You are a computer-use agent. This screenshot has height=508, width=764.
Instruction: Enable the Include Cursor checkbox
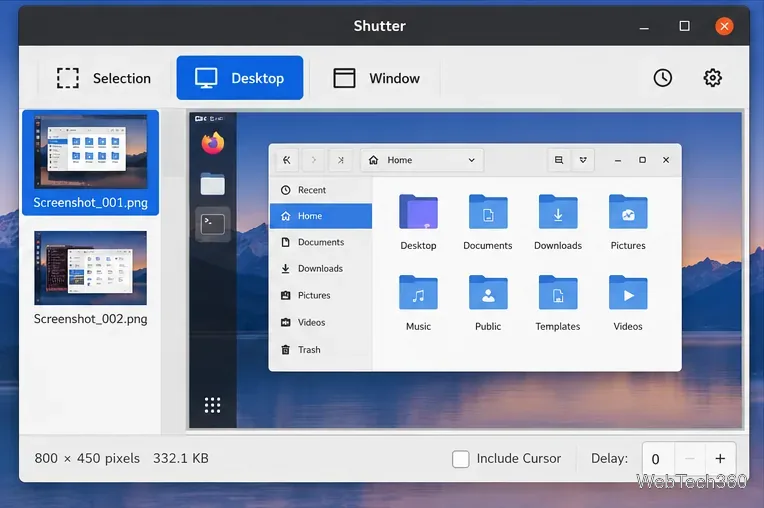[x=460, y=459]
